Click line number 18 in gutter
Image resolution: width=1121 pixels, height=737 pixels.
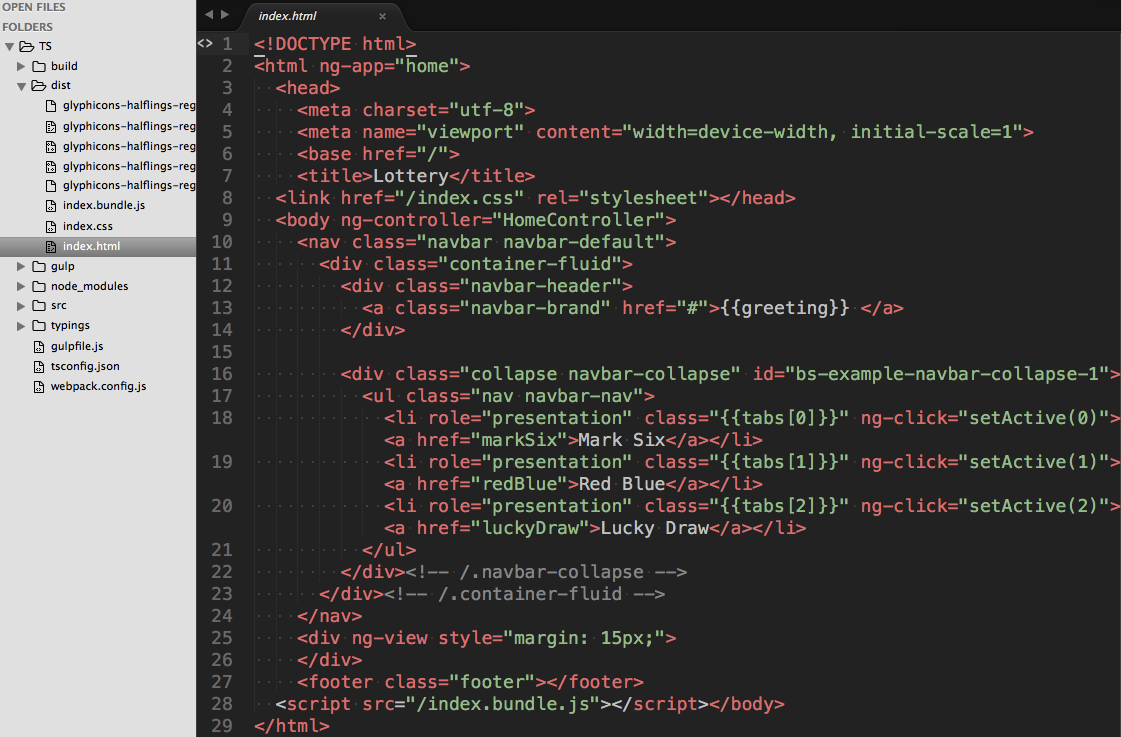(222, 417)
